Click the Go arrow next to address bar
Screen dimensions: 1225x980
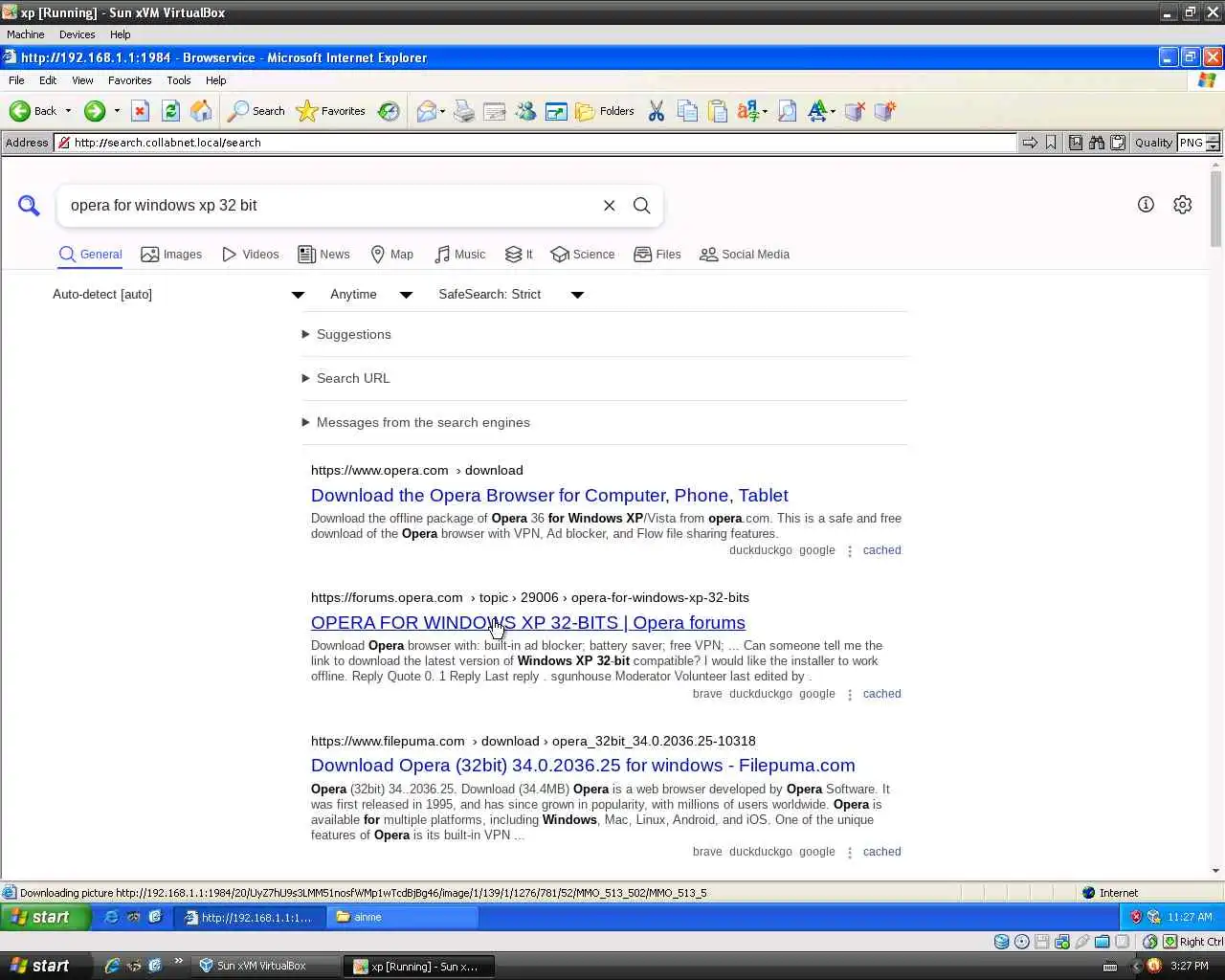(x=1030, y=143)
